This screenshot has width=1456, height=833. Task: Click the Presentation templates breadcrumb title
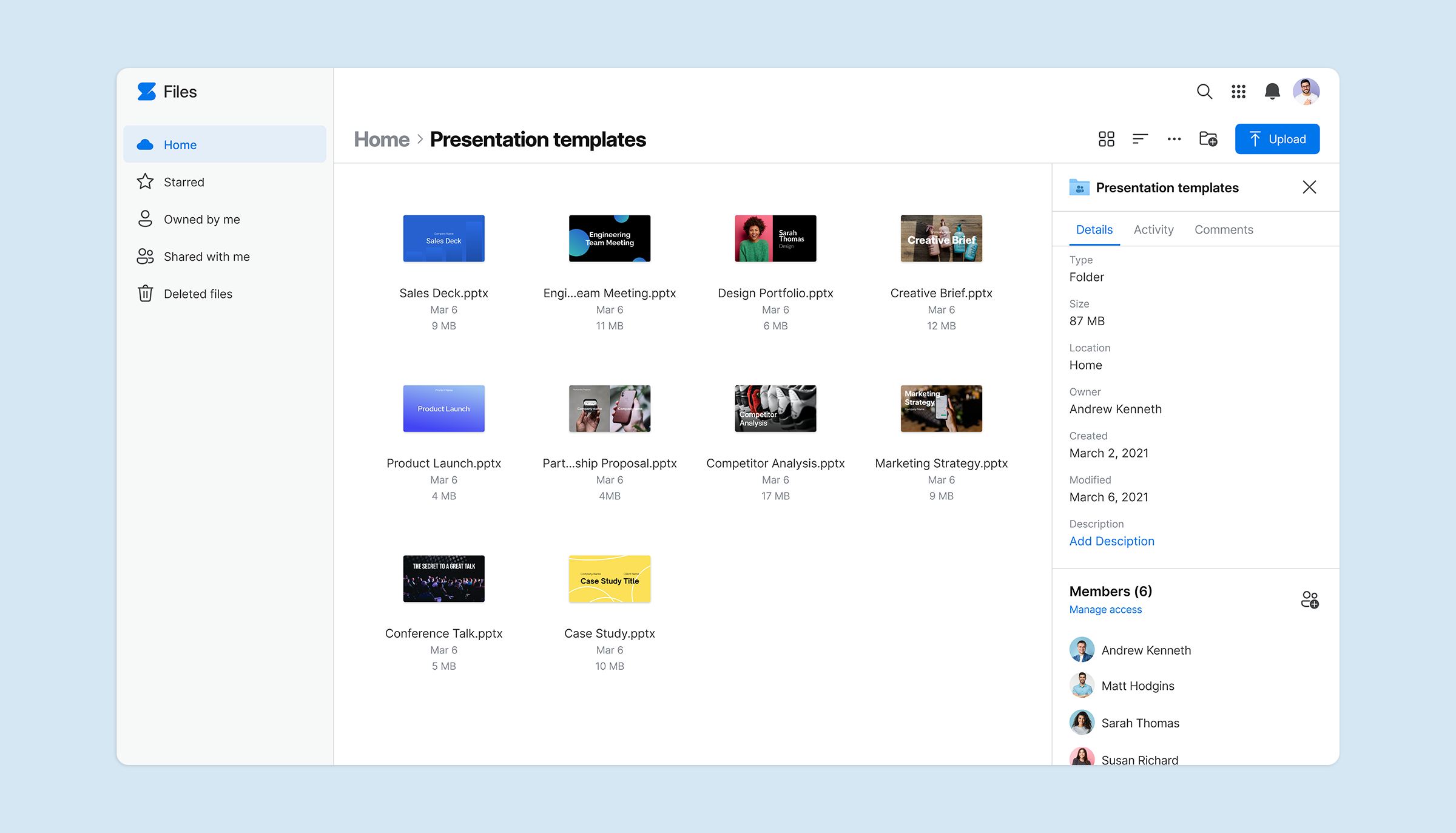538,139
